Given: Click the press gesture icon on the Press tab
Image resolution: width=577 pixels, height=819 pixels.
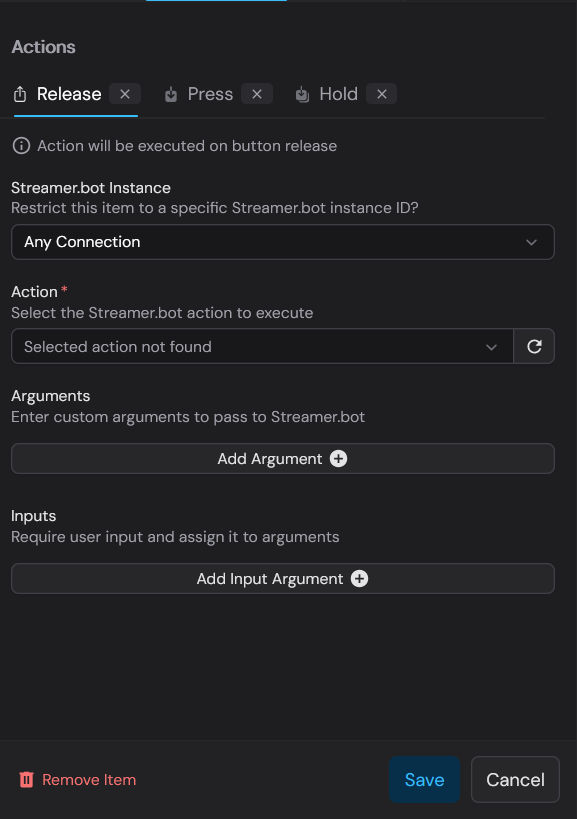Looking at the screenshot, I should (x=169, y=93).
